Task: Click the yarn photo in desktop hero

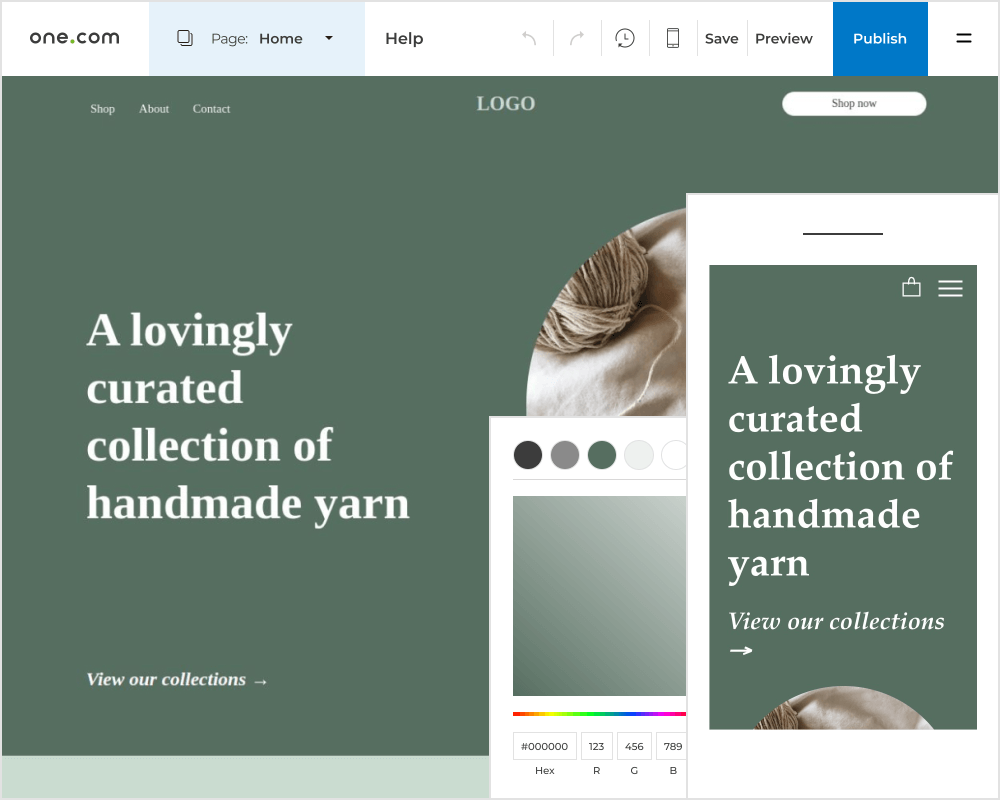Action: pos(606,313)
